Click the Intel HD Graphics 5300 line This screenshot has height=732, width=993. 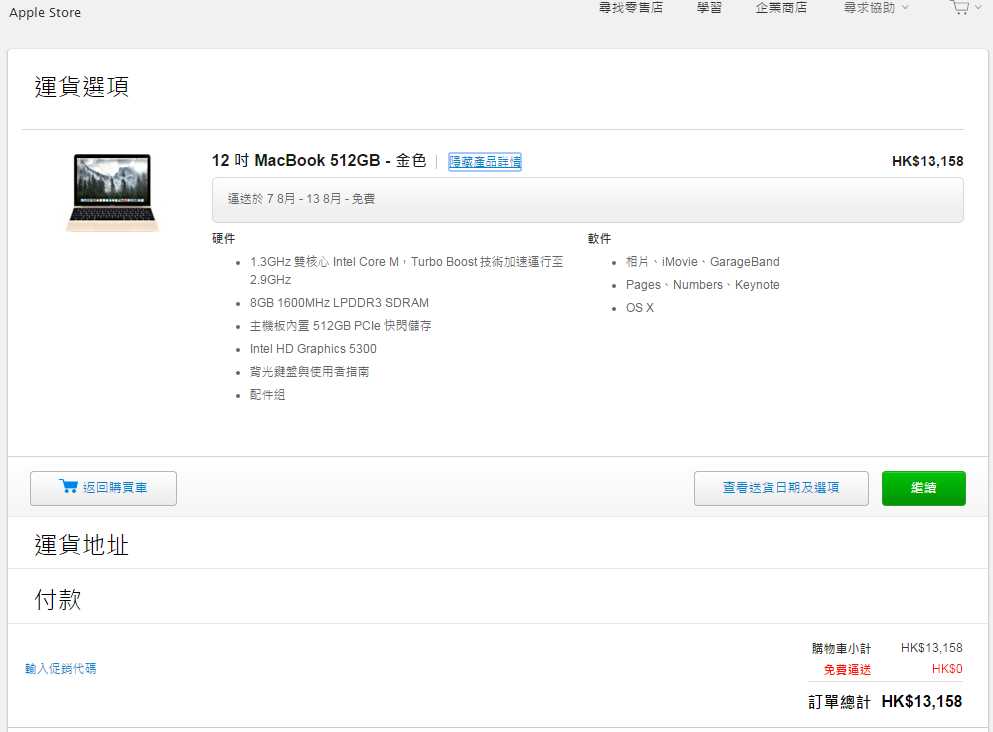click(313, 349)
